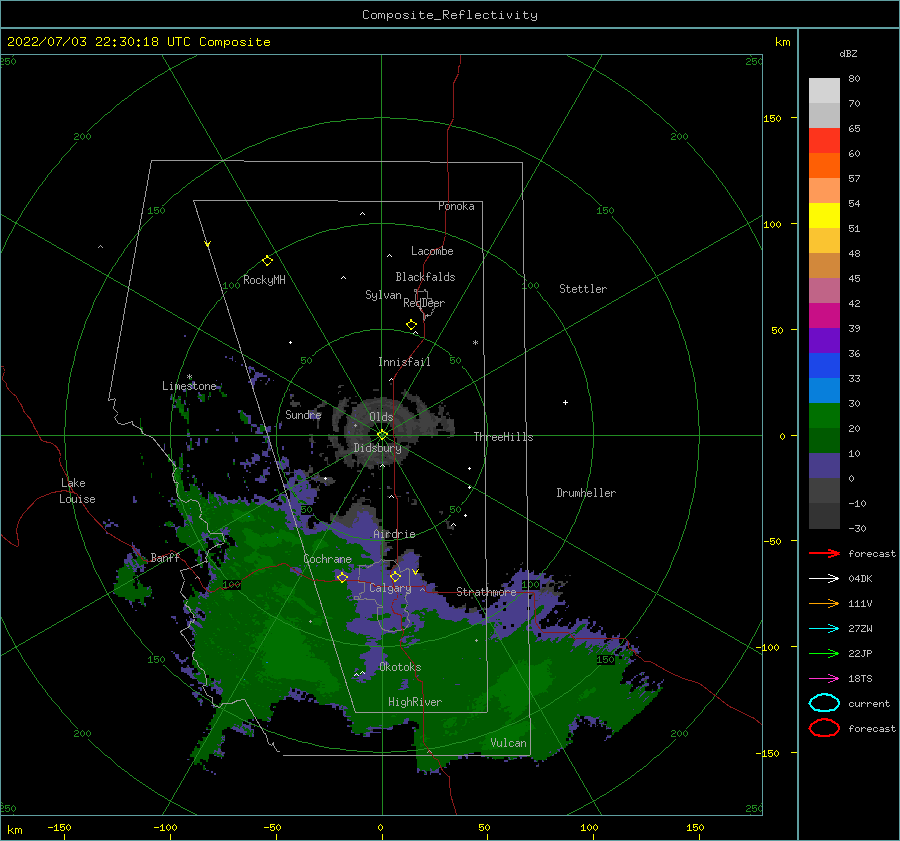Click the ThreeHills city label

503,437
